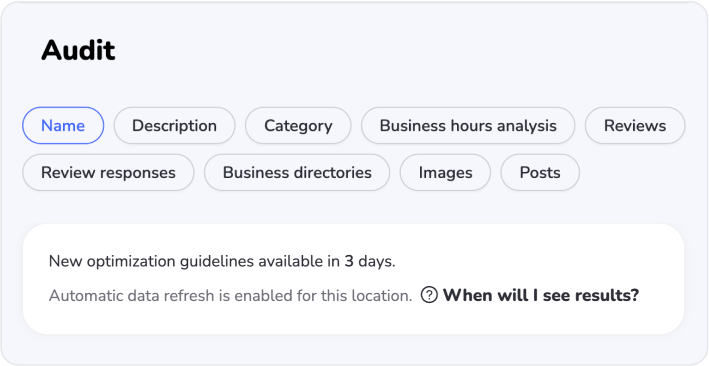Click the 'New optimization guidelines available' message
Image resolution: width=709 pixels, height=366 pixels.
tap(222, 261)
